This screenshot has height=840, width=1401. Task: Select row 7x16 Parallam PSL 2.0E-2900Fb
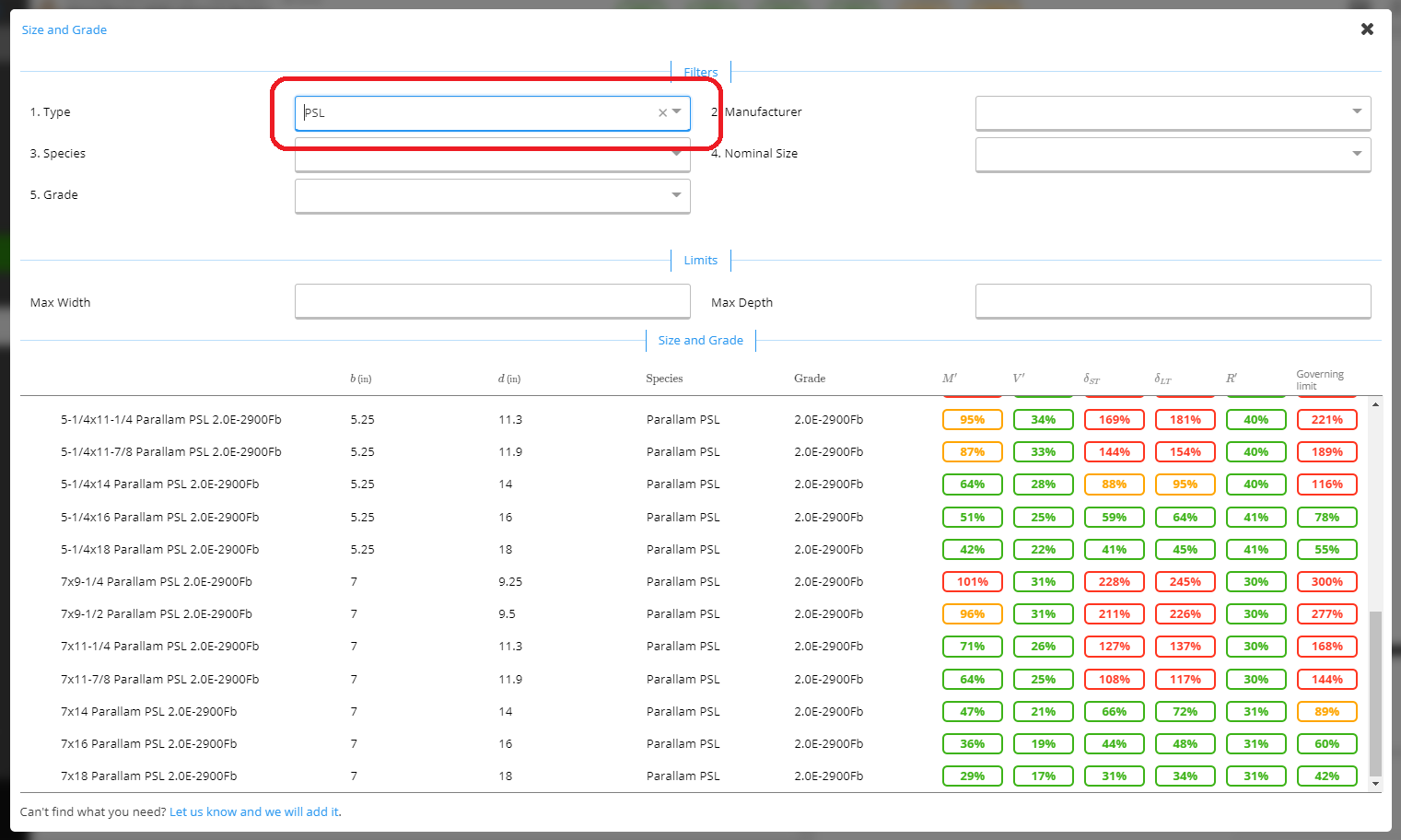[x=694, y=743]
